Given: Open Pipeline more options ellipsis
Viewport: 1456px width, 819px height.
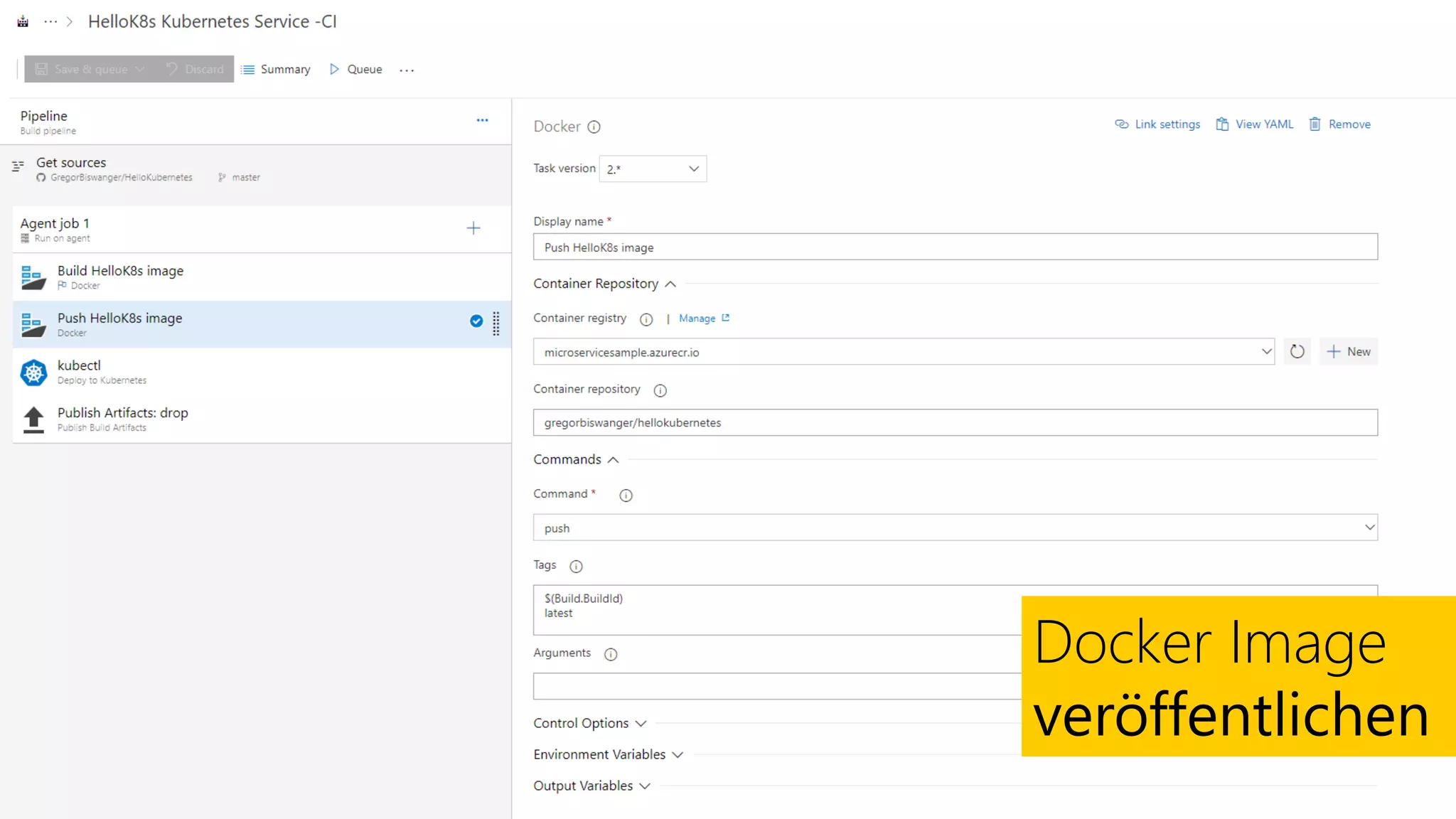Looking at the screenshot, I should 483,120.
